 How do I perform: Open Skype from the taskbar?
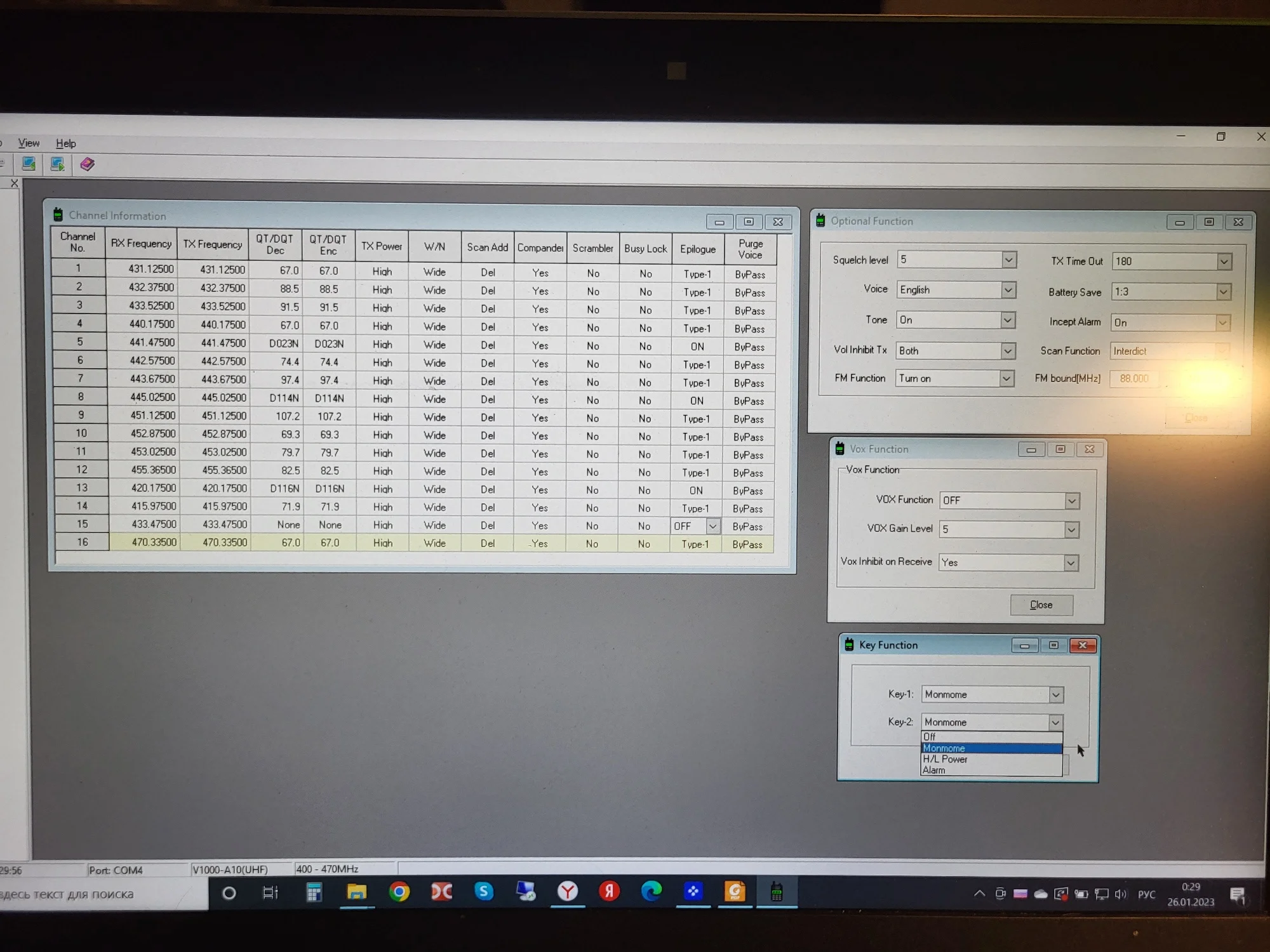click(483, 892)
